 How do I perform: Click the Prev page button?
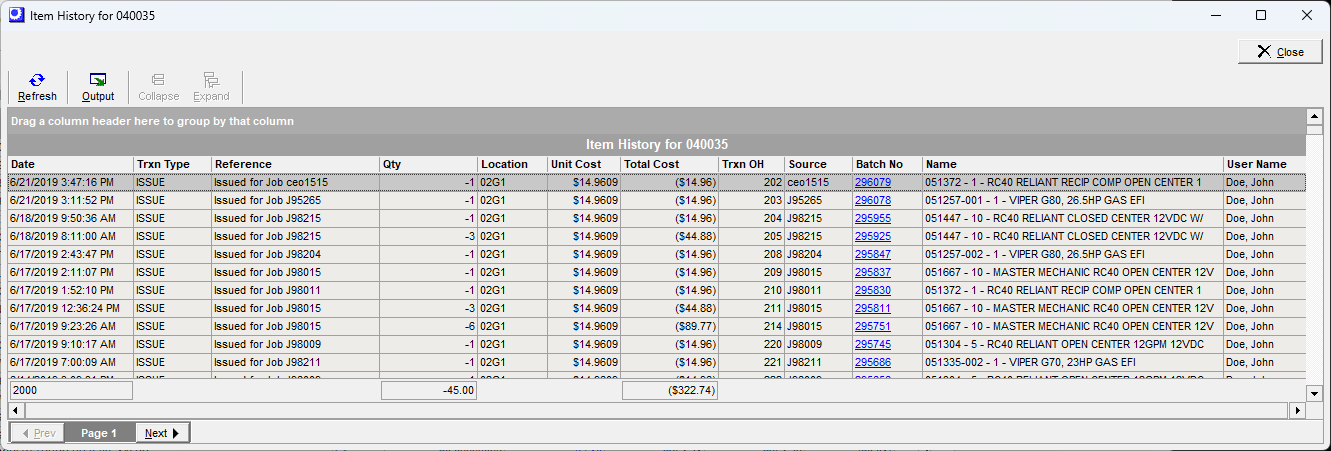coord(39,433)
